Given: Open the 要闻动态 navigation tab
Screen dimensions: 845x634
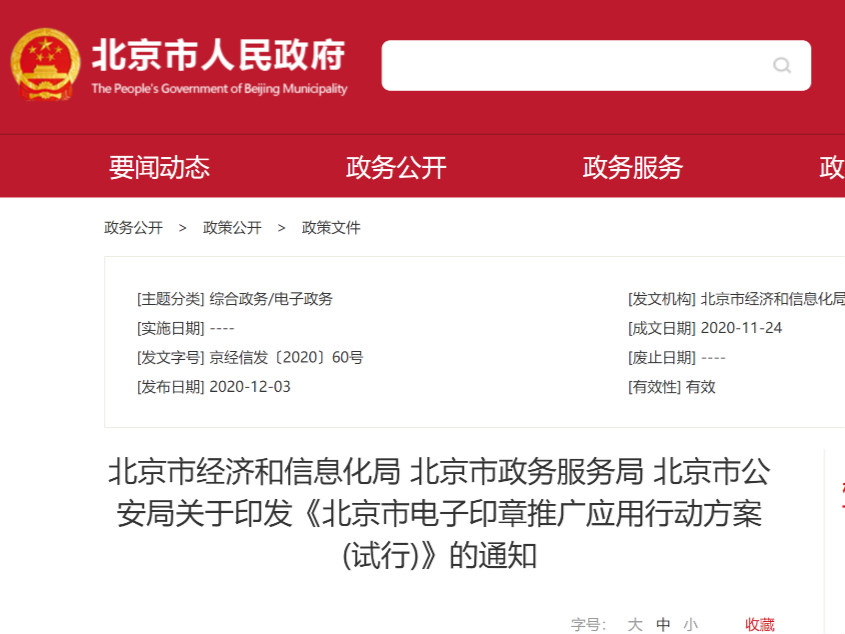Looking at the screenshot, I should point(159,167).
